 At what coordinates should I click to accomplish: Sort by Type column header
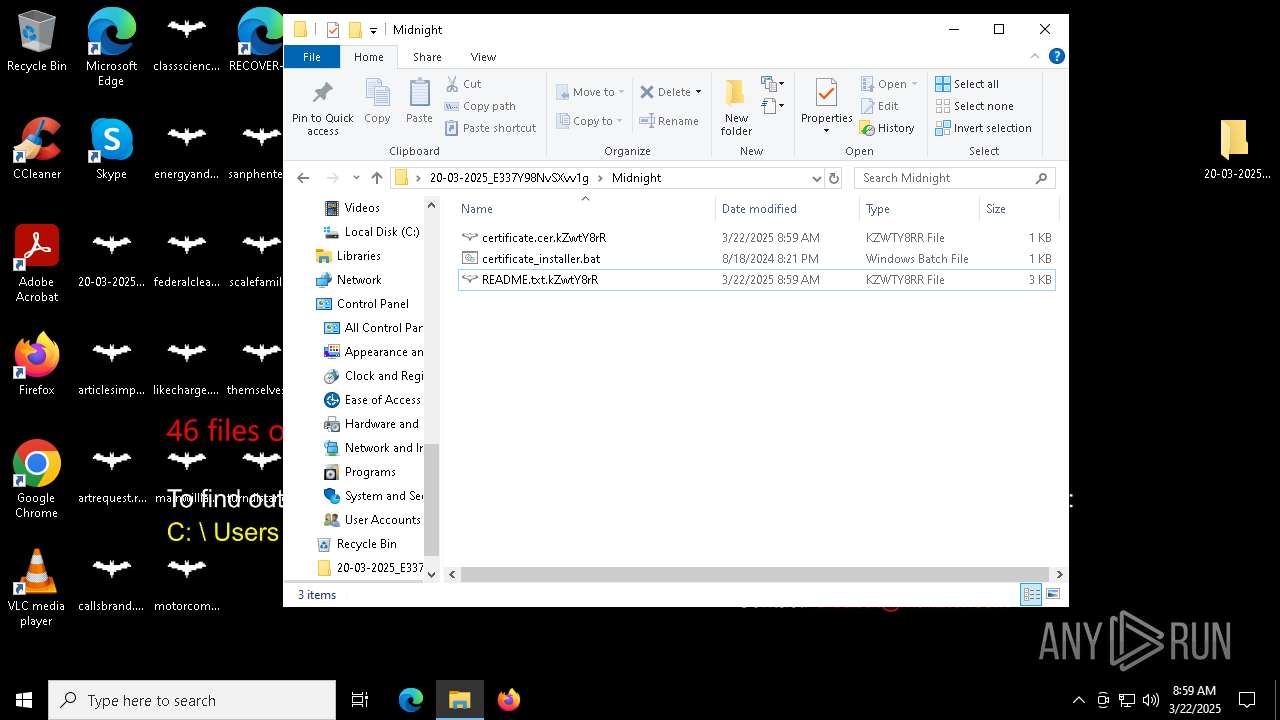pos(919,209)
